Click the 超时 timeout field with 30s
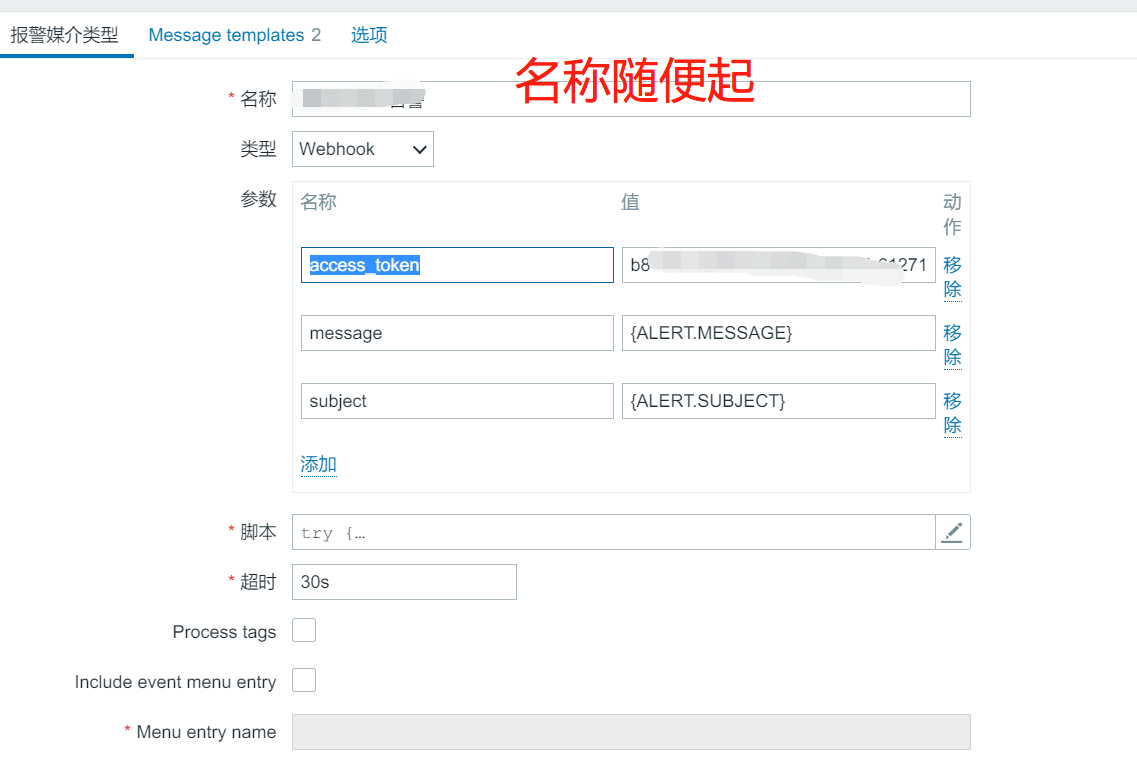 pyautogui.click(x=404, y=582)
